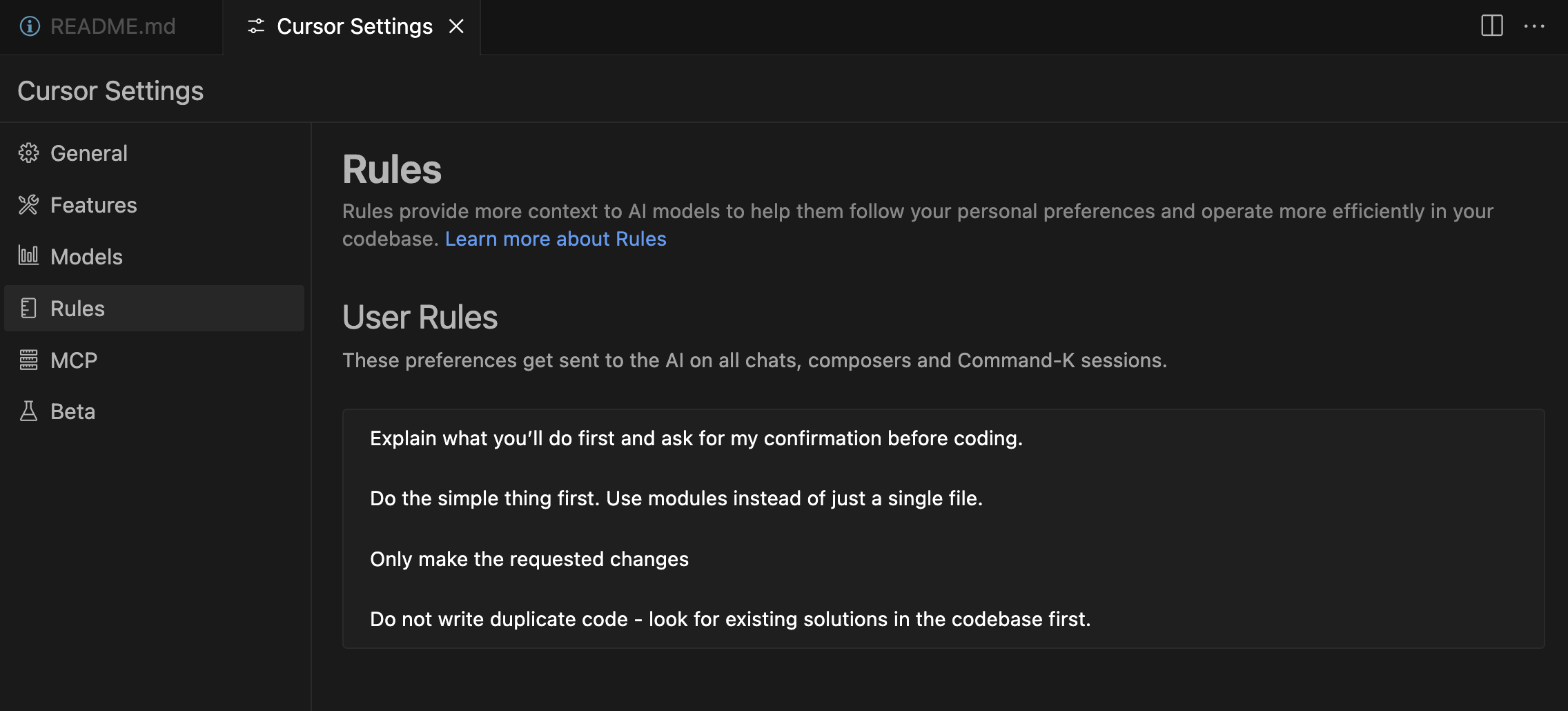The height and width of the screenshot is (711, 1568).
Task: Select the MCP server icon
Action: pos(29,360)
